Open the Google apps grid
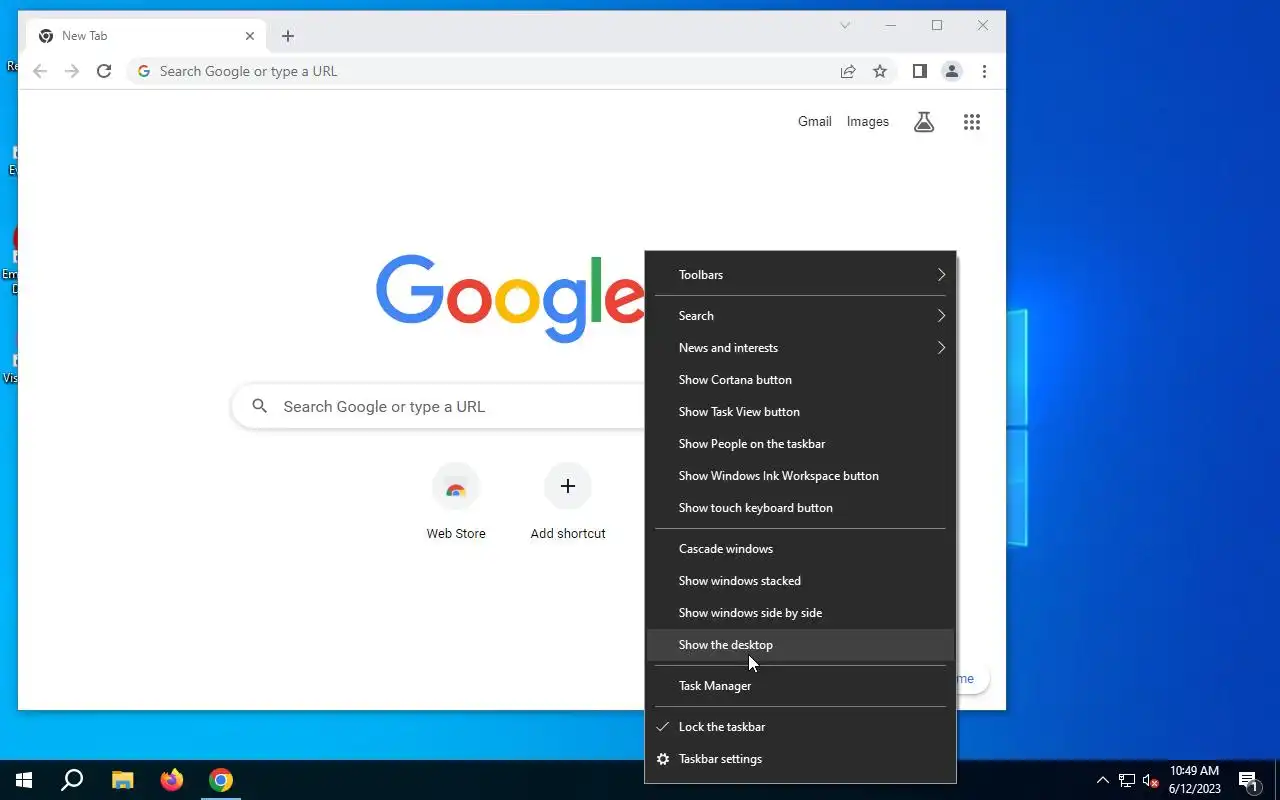This screenshot has height=800, width=1280. coord(972,122)
